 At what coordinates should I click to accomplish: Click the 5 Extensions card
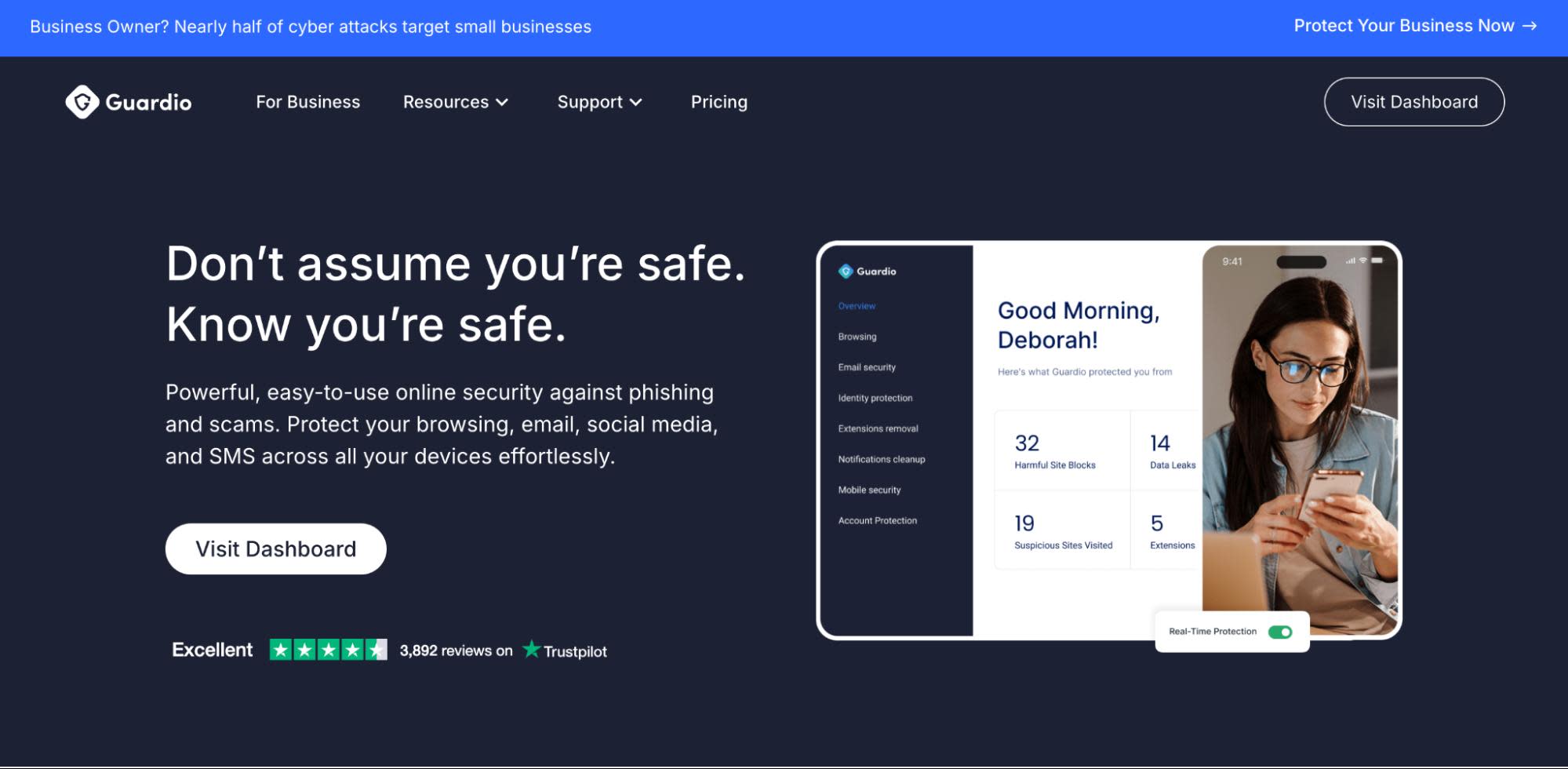pos(1166,530)
